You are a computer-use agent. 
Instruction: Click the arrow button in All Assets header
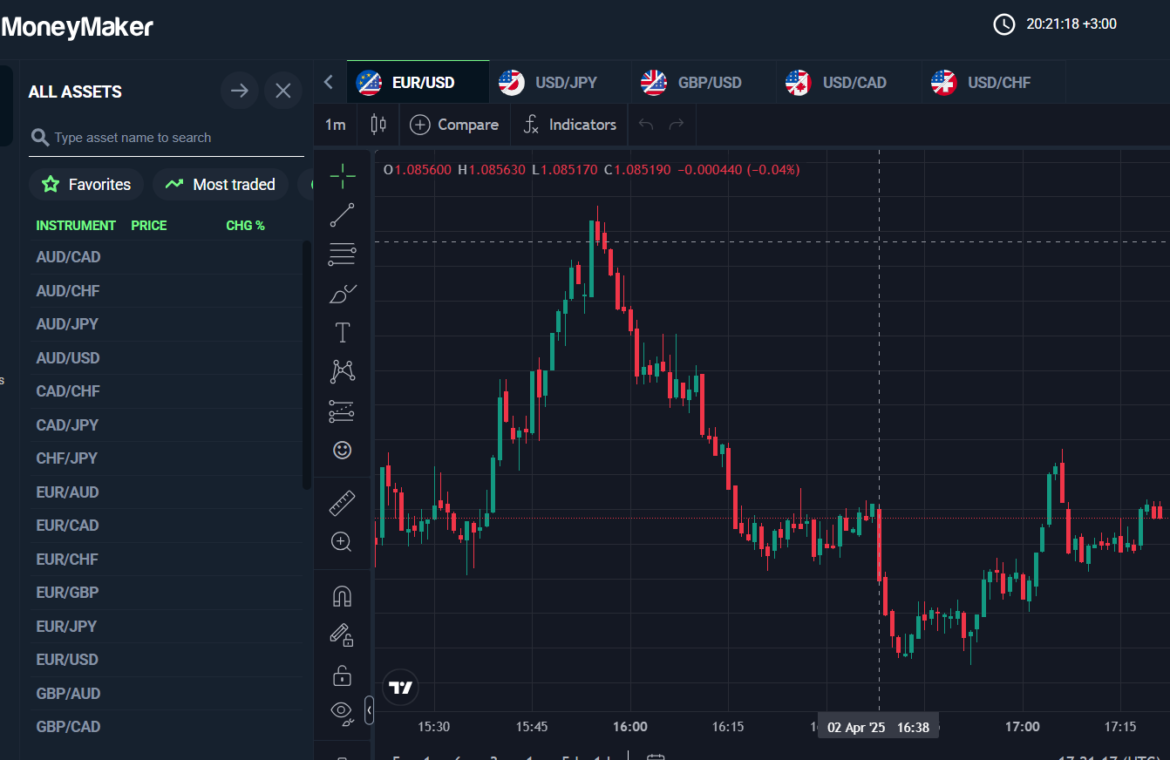(240, 91)
